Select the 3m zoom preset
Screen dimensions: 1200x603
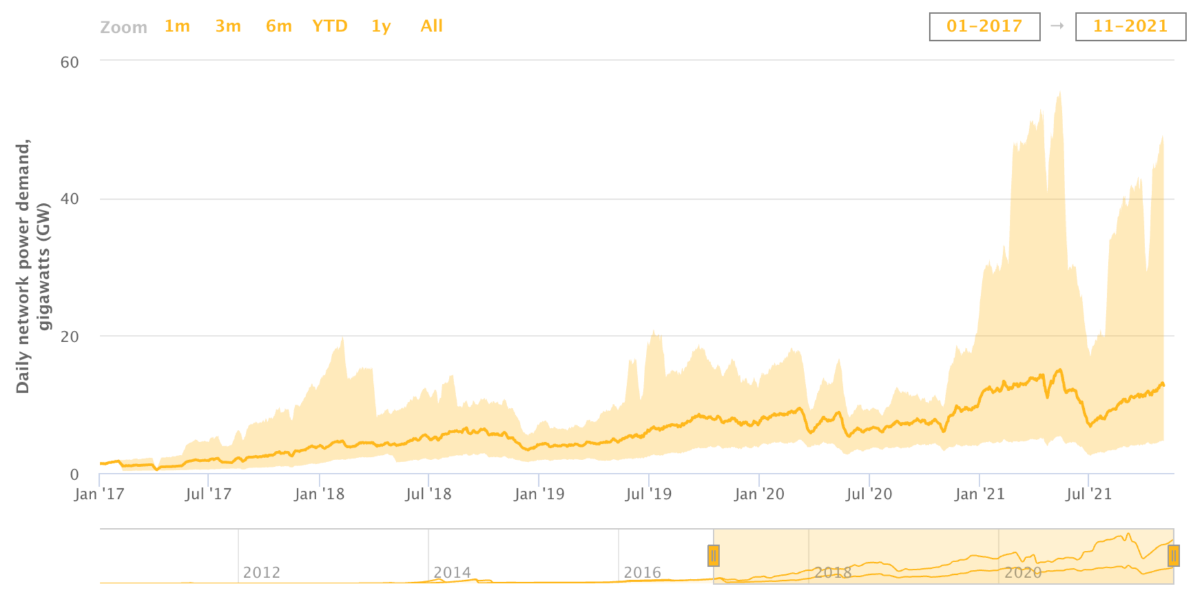click(x=228, y=26)
